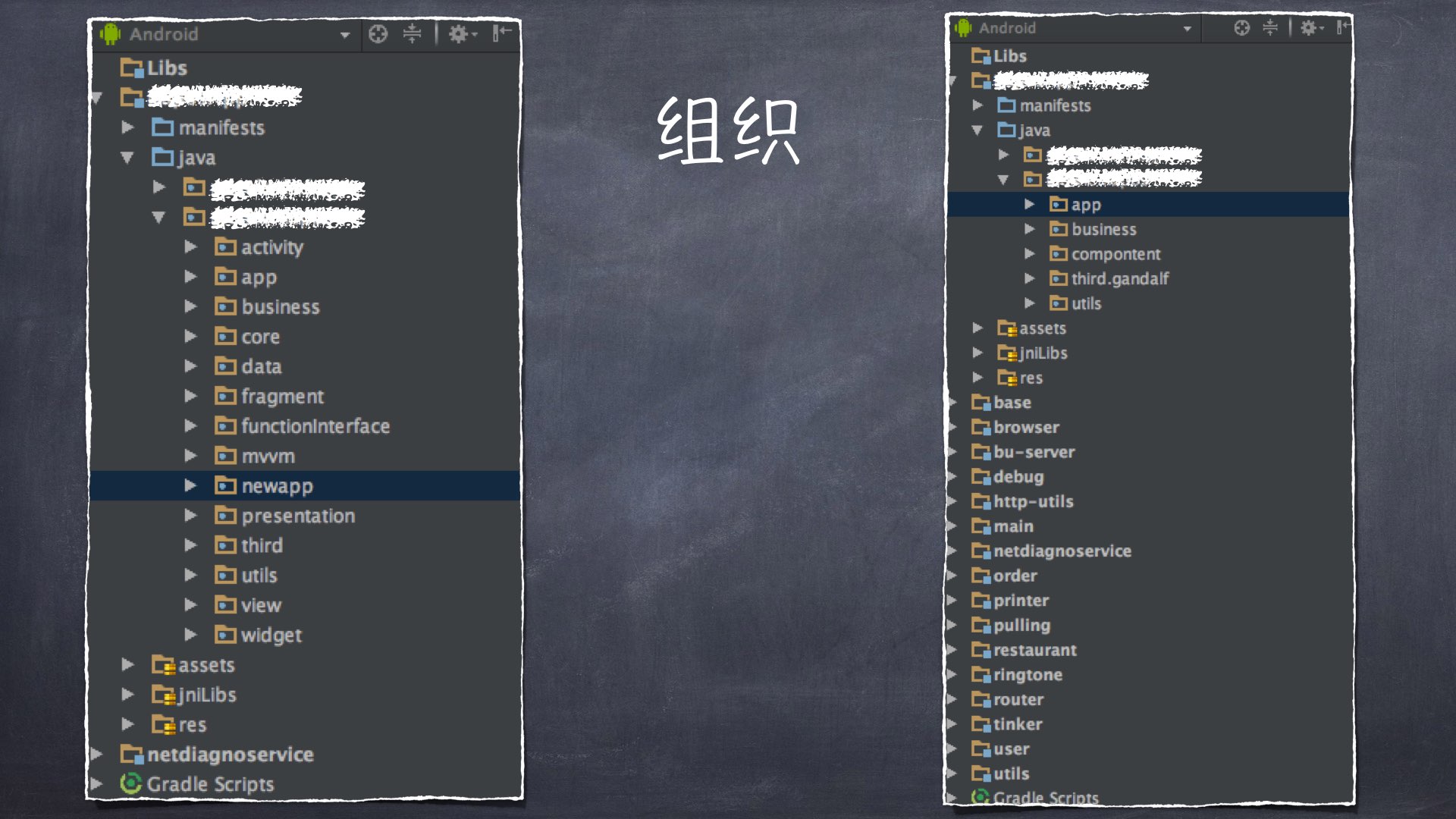Open gear settings icon in left panel
This screenshot has width=1456, height=819.
click(462, 34)
